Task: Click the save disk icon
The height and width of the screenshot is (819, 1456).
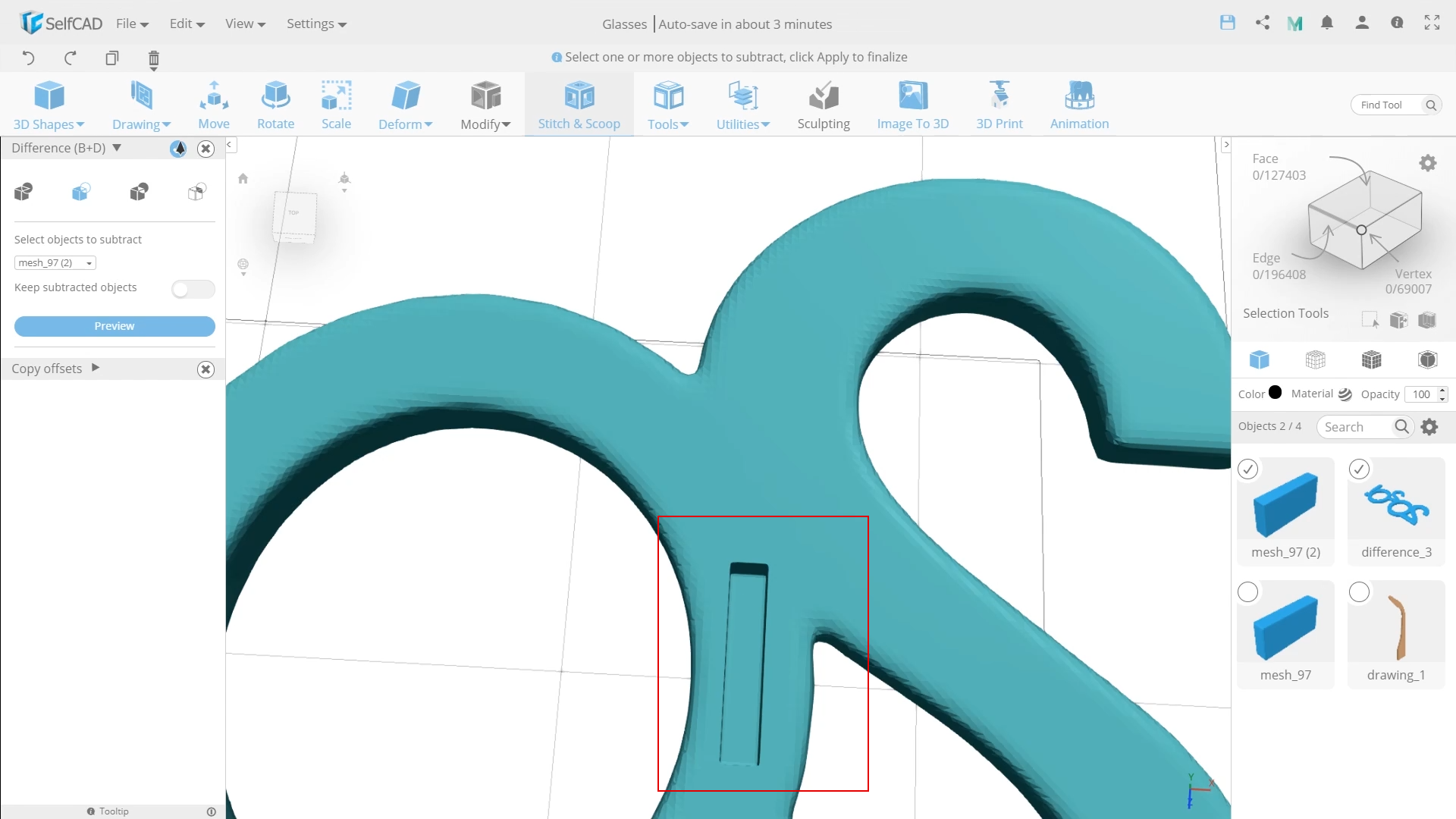Action: (1227, 23)
